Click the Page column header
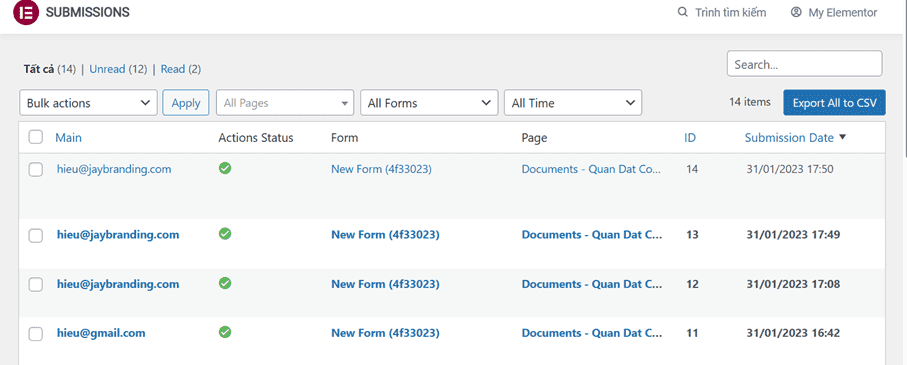The height and width of the screenshot is (365, 907). 534,138
